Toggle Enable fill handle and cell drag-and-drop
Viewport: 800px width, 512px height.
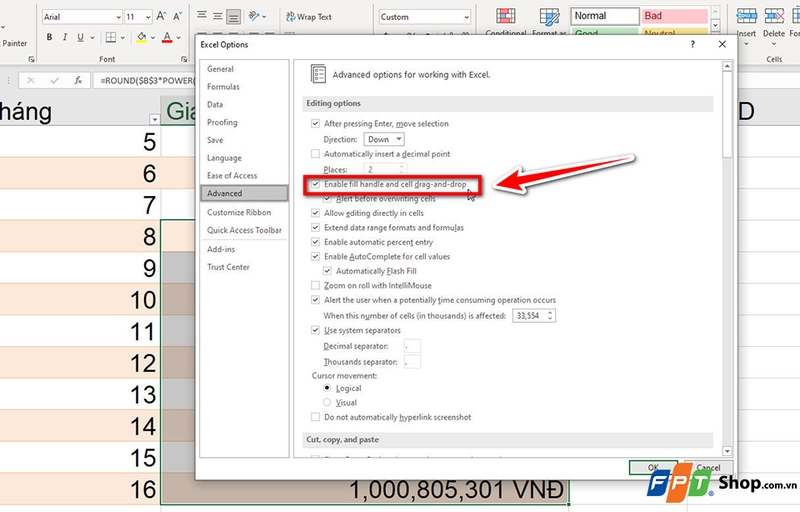[x=315, y=184]
